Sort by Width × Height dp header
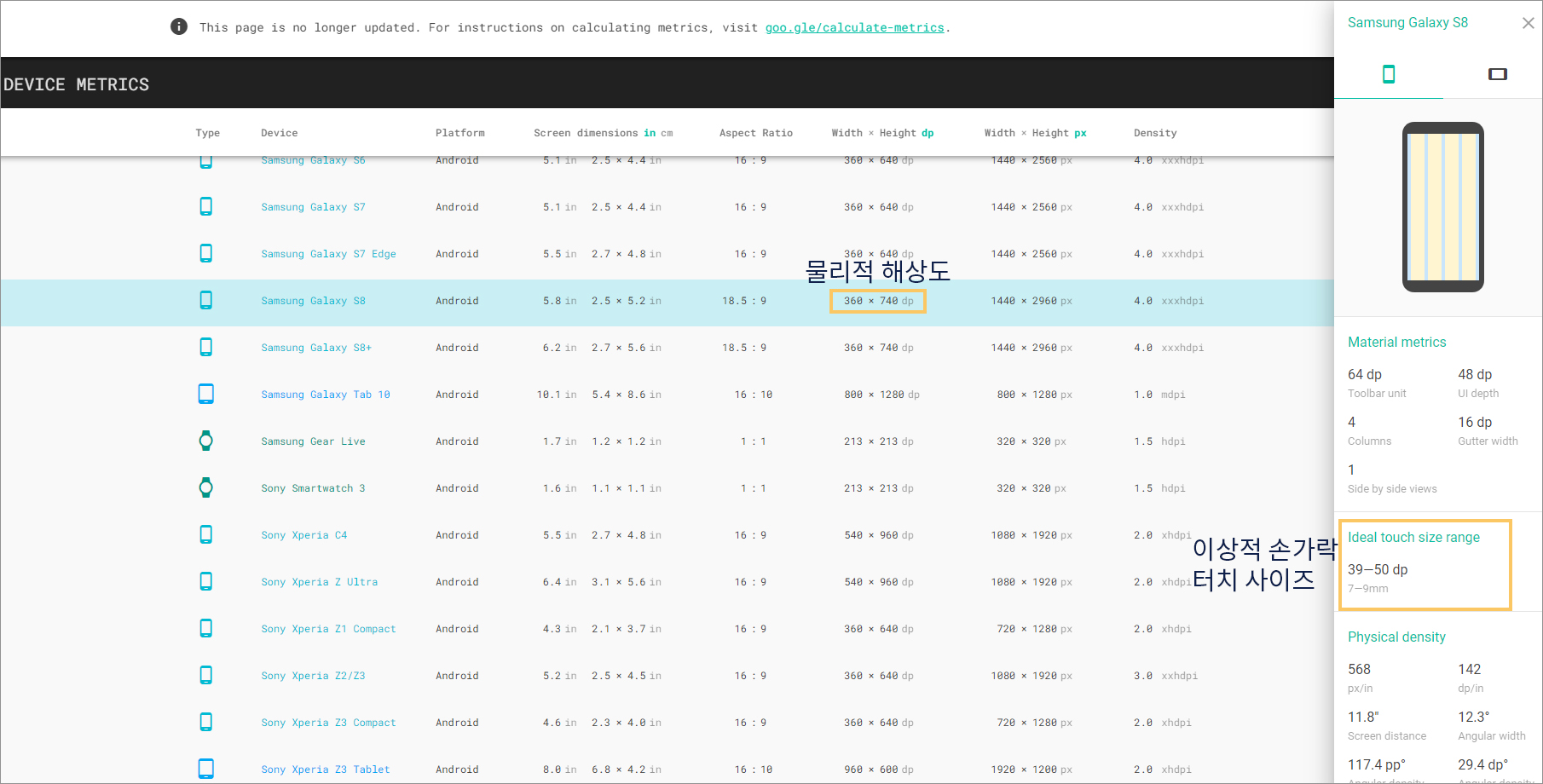1543x784 pixels. tap(882, 133)
